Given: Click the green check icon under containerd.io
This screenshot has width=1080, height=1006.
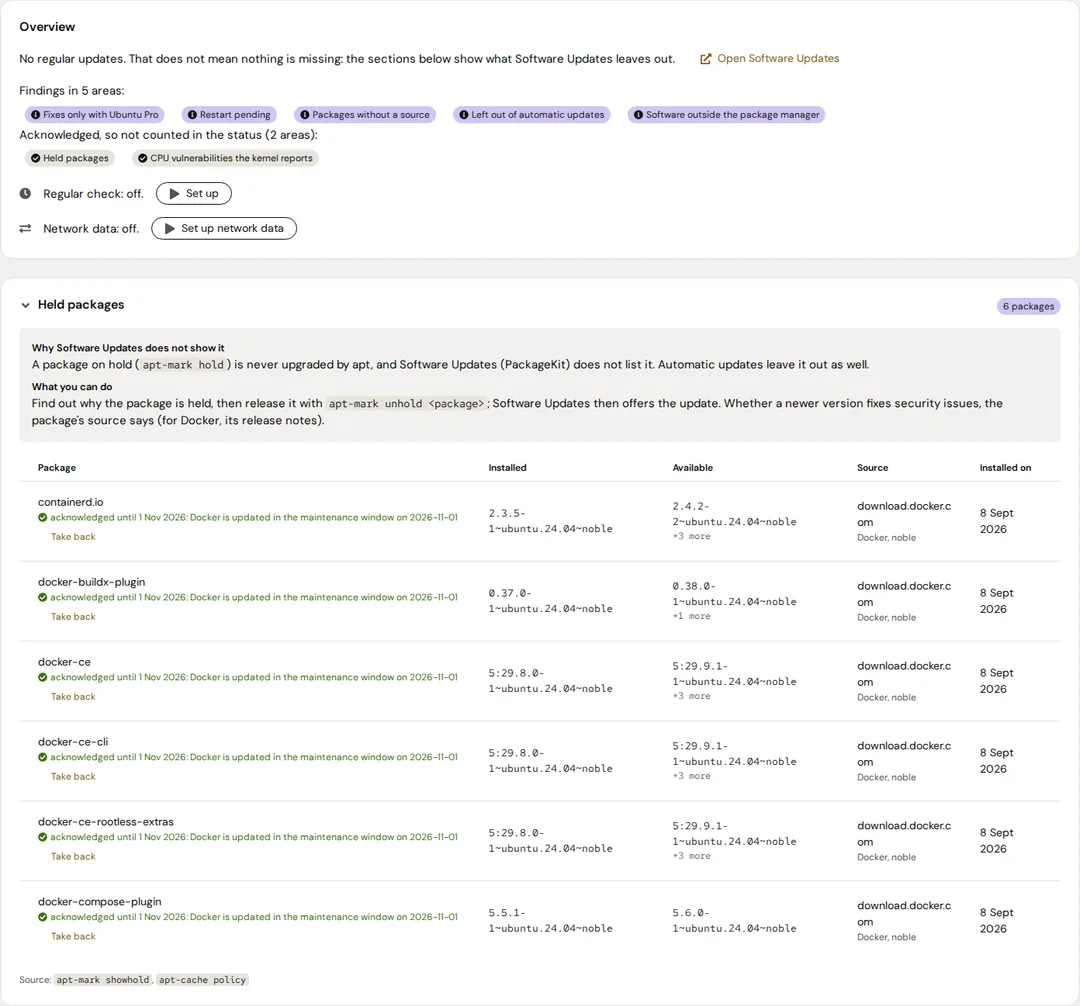Looking at the screenshot, I should 43,518.
